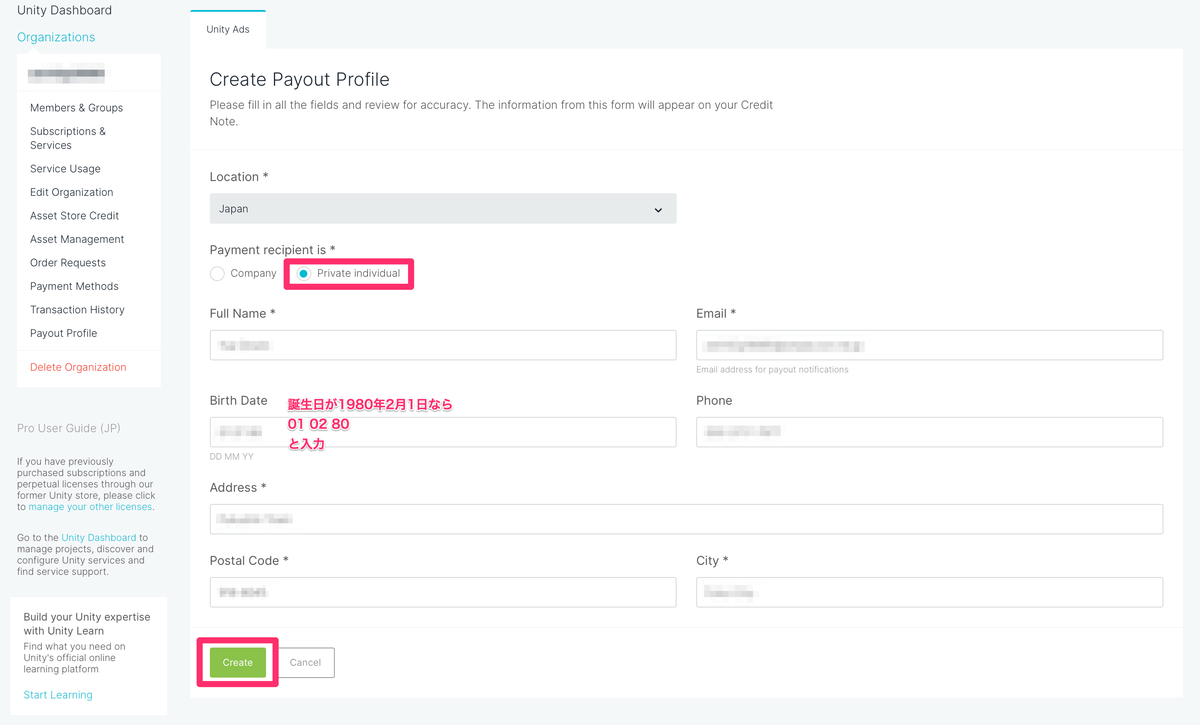The width and height of the screenshot is (1200, 725).
Task: Open the Payment Methods page
Action: tap(74, 286)
